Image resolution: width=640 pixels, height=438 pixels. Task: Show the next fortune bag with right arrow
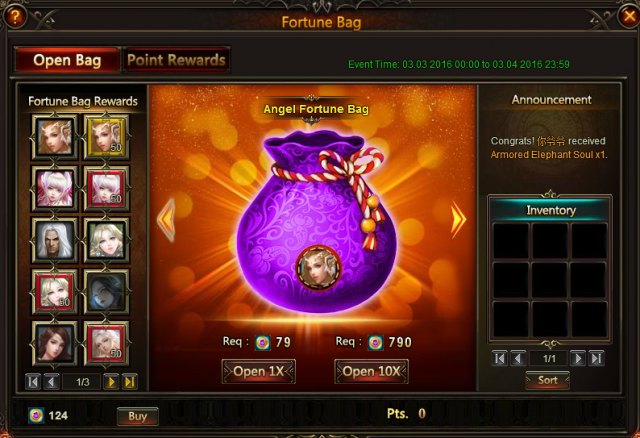458,219
